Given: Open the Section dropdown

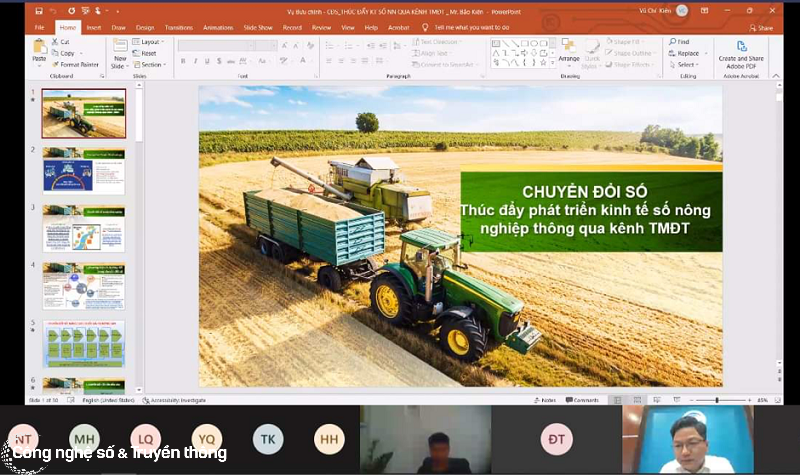Looking at the screenshot, I should tap(149, 64).
